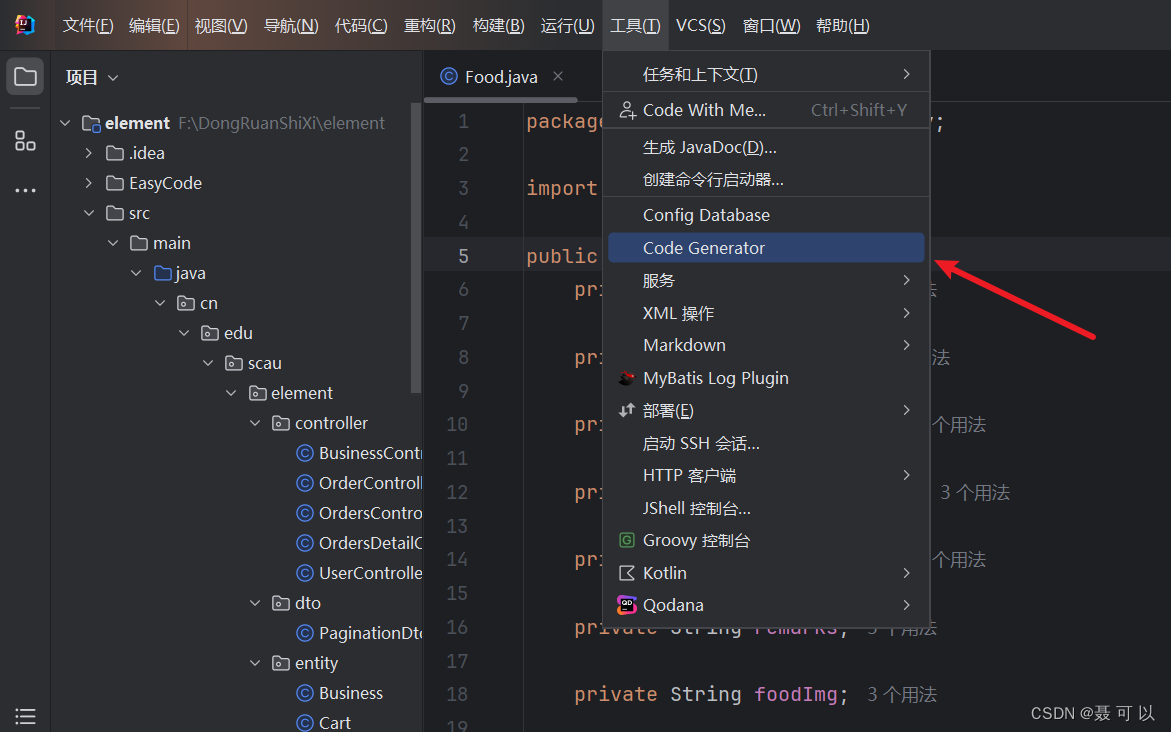Click the EasyCode folder icon
This screenshot has height=732, width=1171.
(x=115, y=183)
